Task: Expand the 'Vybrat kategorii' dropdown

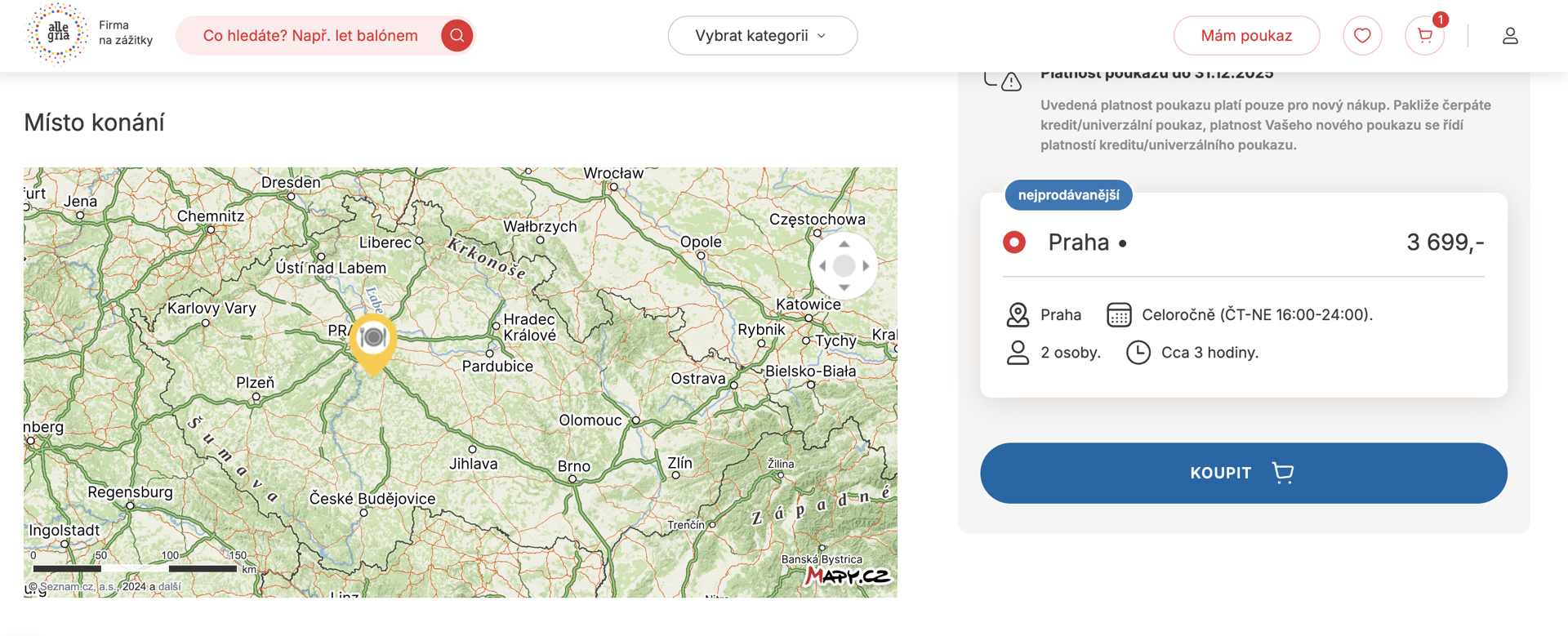Action: (x=762, y=35)
